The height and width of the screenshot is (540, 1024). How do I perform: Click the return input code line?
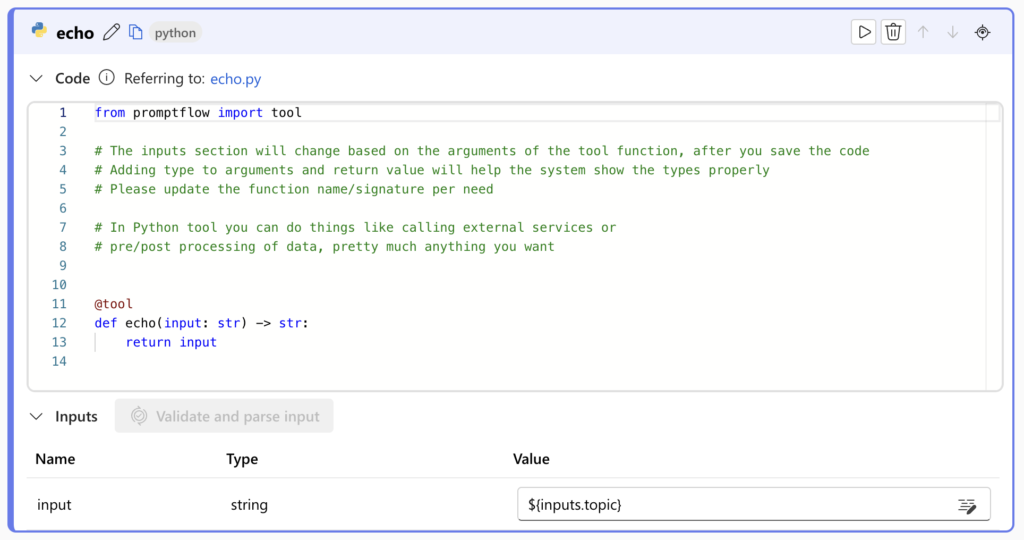[x=171, y=342]
